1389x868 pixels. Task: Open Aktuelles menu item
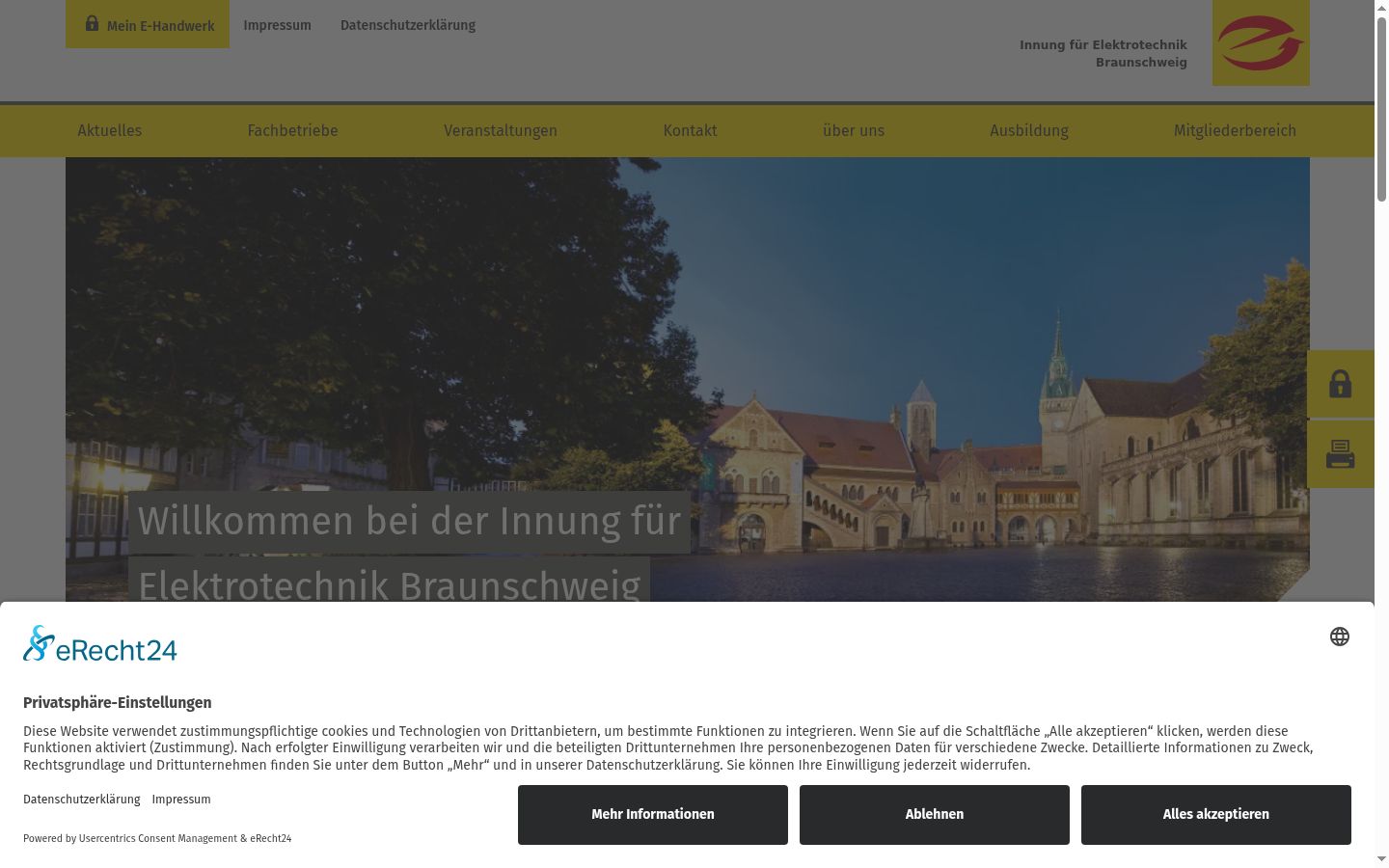click(110, 130)
